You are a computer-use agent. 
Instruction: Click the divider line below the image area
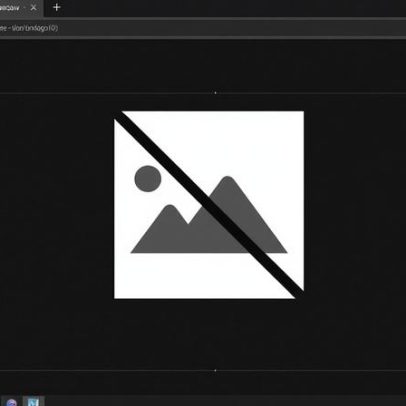(203, 370)
